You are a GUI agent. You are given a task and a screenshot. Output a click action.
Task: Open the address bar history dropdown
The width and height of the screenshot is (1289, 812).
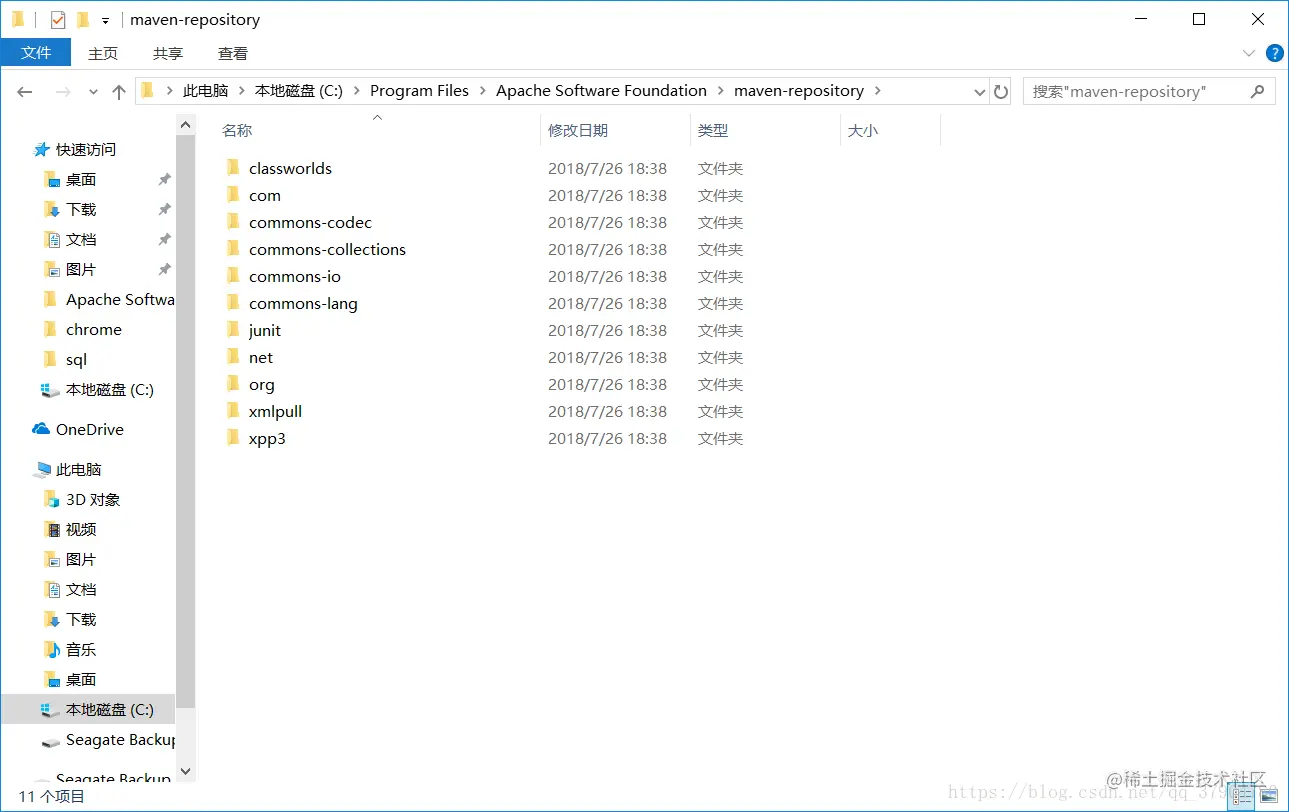pos(979,91)
